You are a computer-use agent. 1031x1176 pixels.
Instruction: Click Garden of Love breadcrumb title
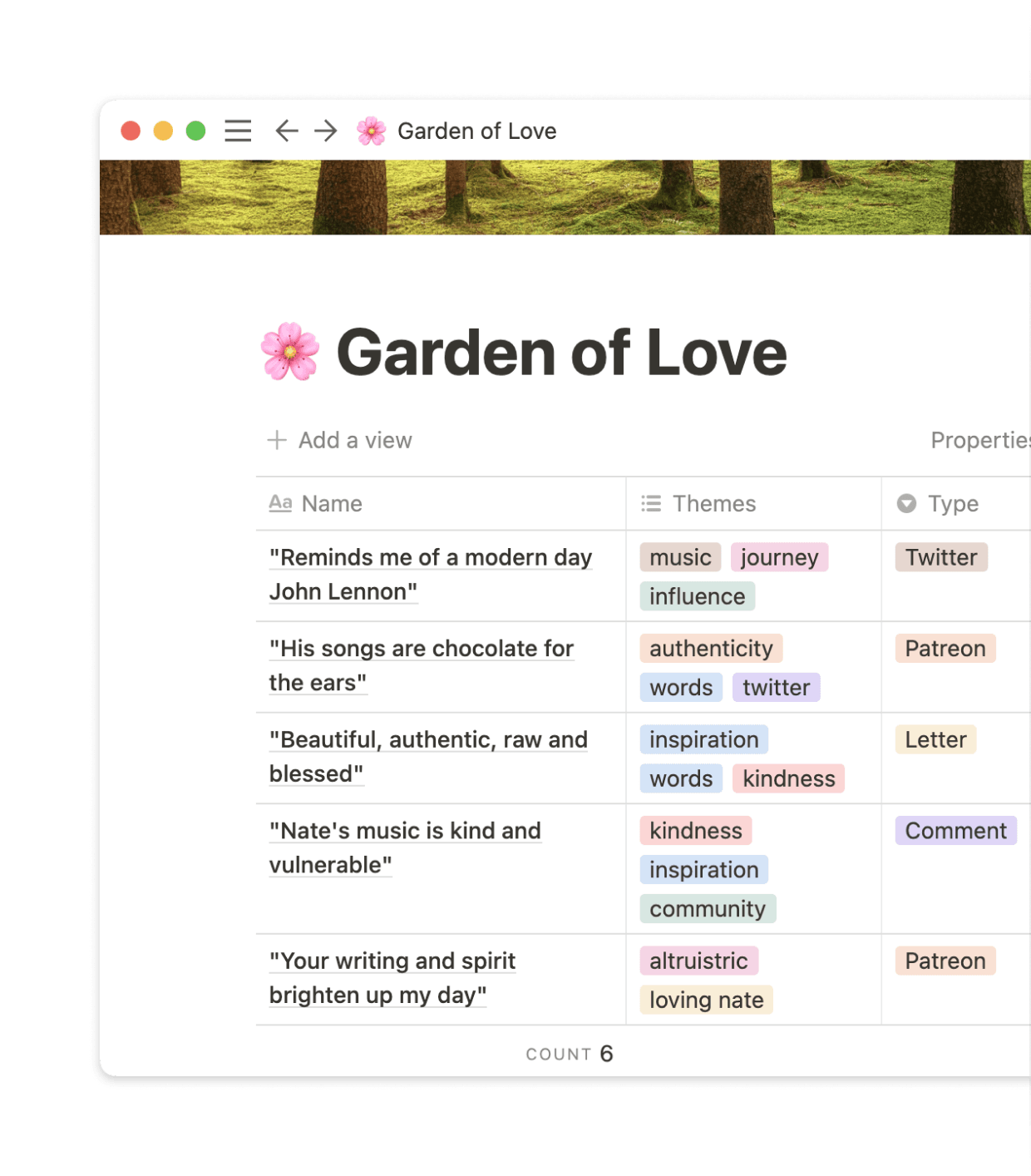[476, 131]
